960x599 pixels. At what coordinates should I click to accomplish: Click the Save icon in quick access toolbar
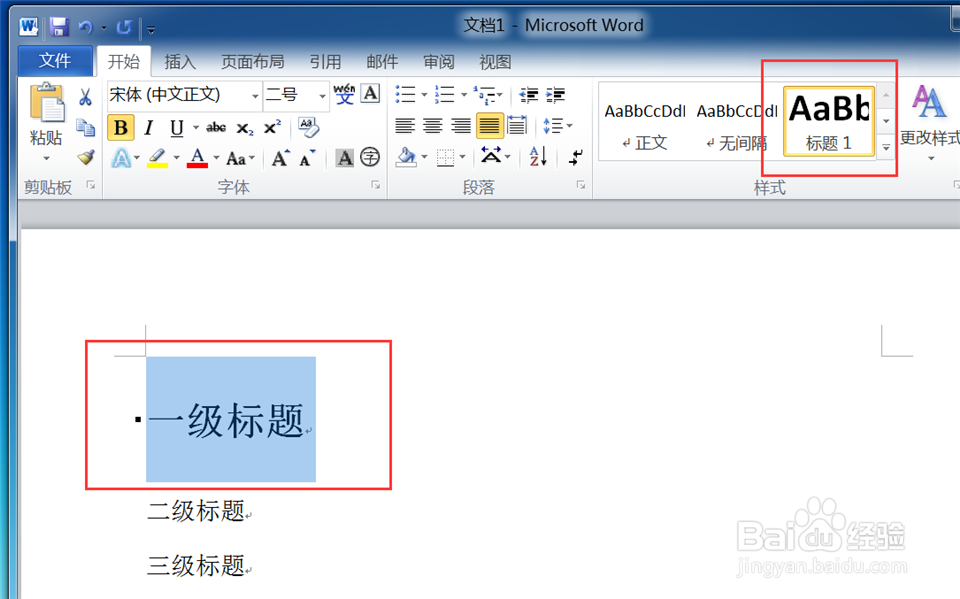pos(59,26)
